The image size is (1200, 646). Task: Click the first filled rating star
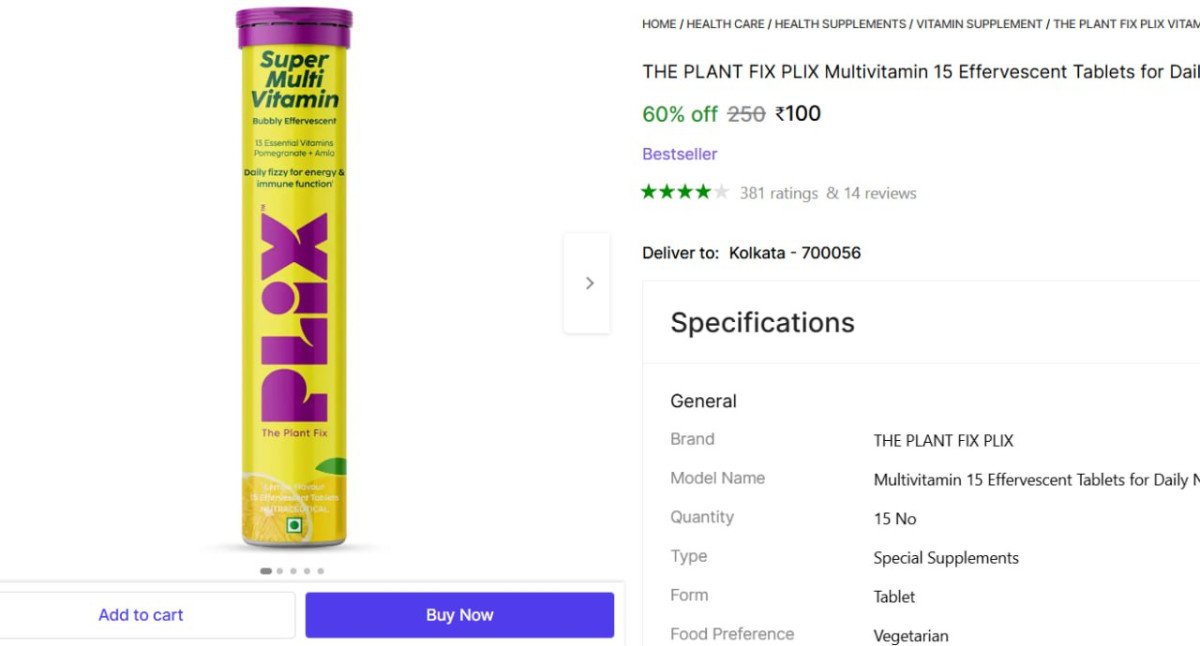pyautogui.click(x=650, y=192)
